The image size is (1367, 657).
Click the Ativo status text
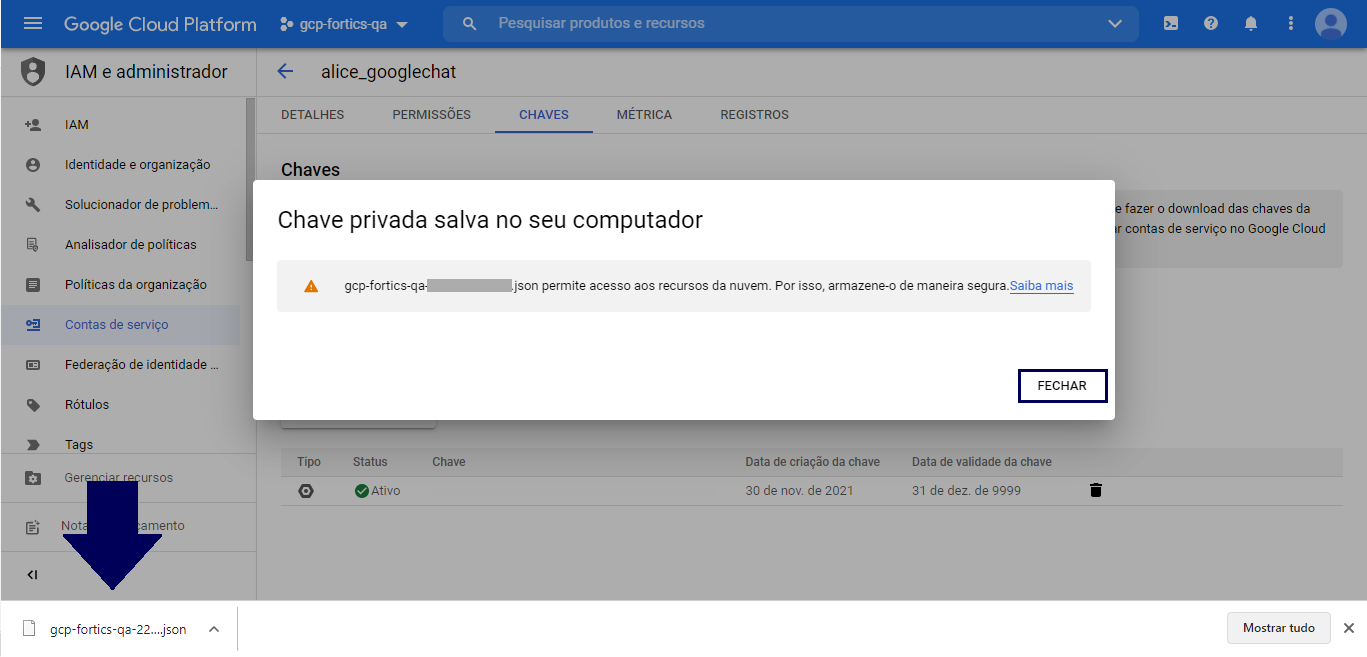(x=388, y=491)
